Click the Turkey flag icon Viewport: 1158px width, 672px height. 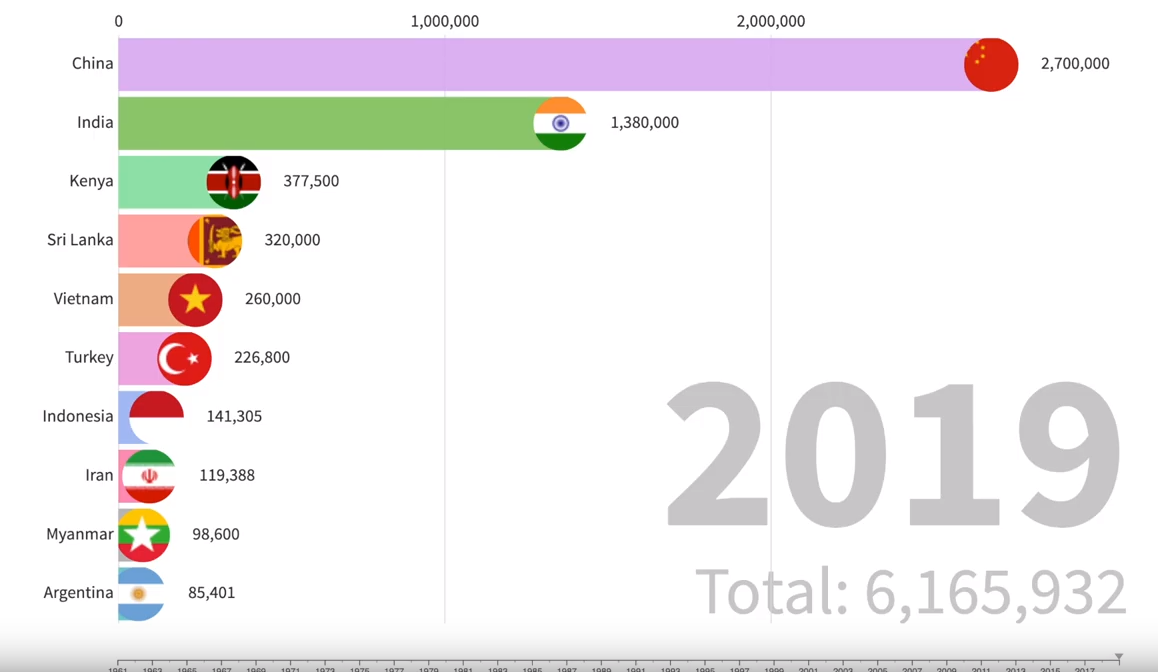pos(184,358)
